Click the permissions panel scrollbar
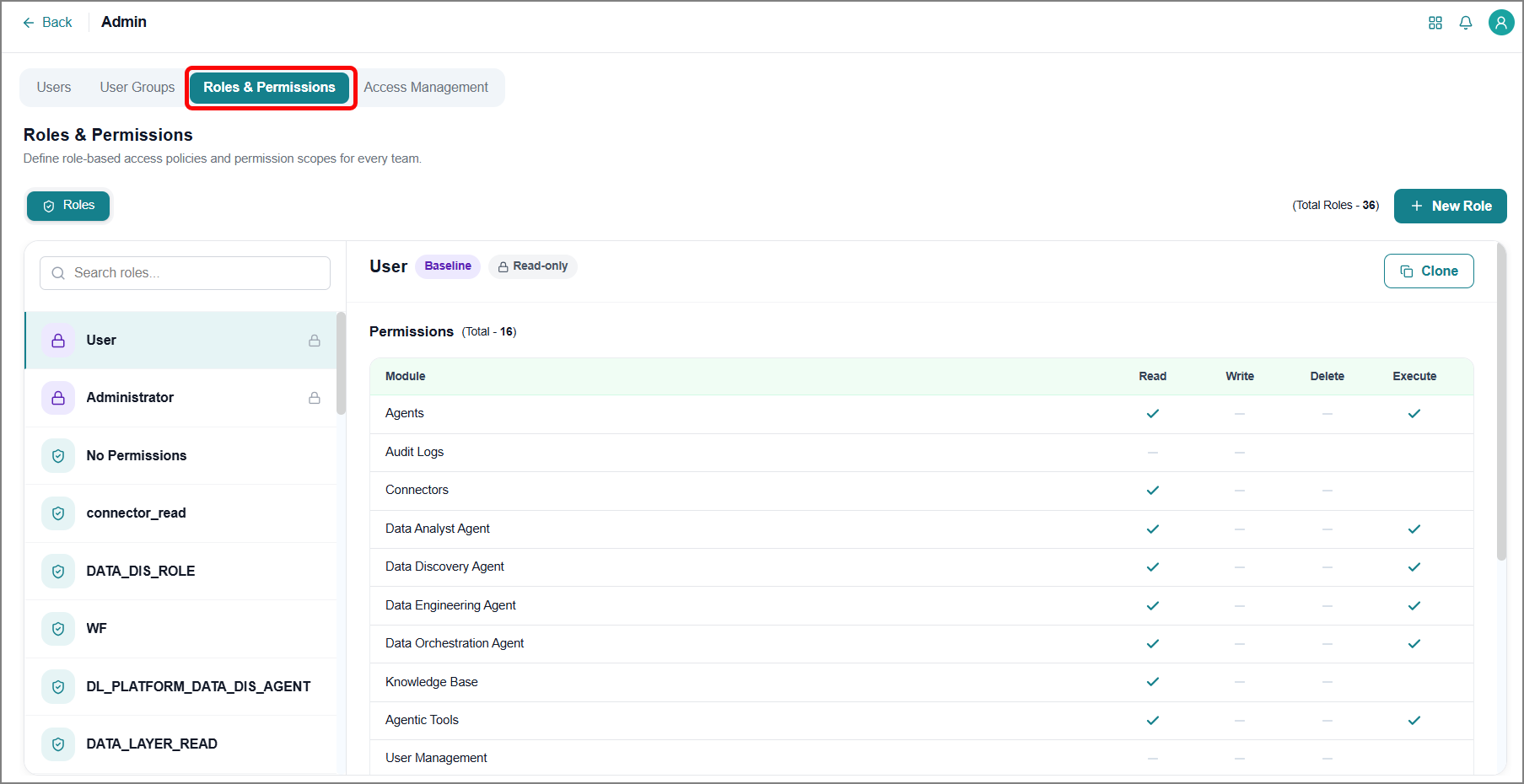 pos(1501,401)
